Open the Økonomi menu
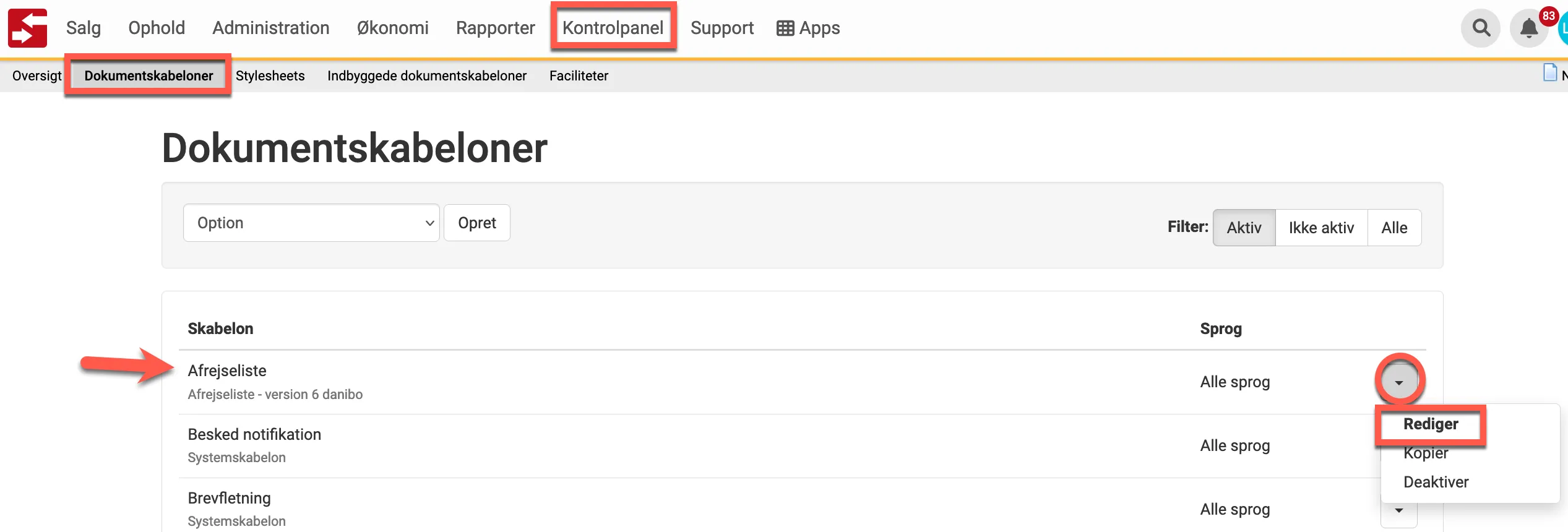 pos(392,28)
